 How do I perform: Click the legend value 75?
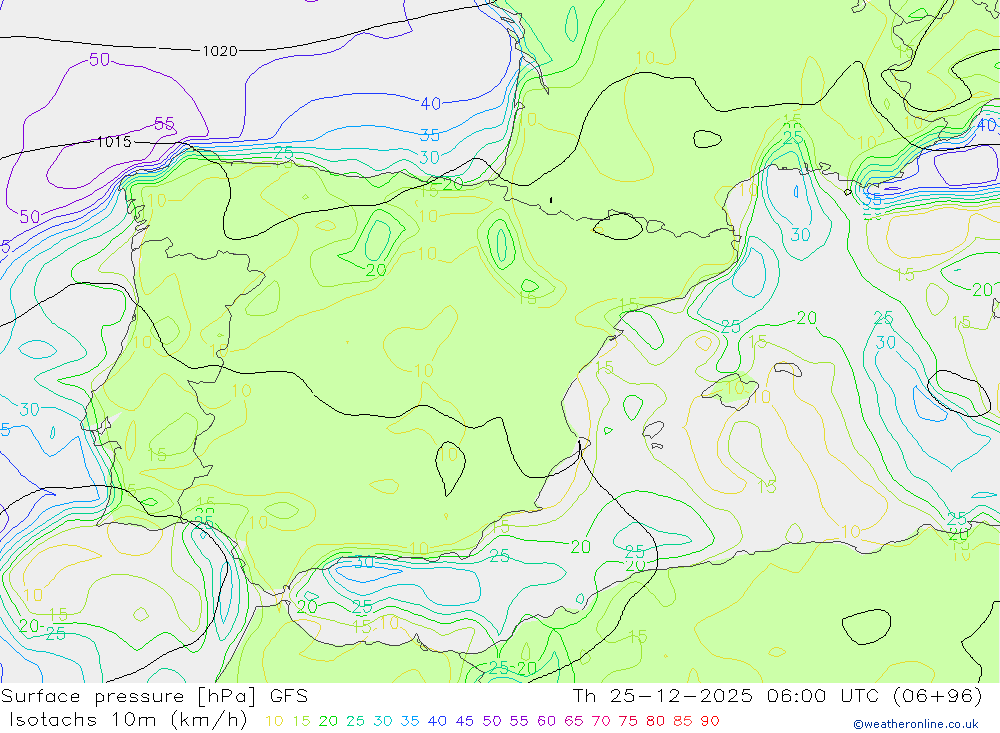[628, 721]
